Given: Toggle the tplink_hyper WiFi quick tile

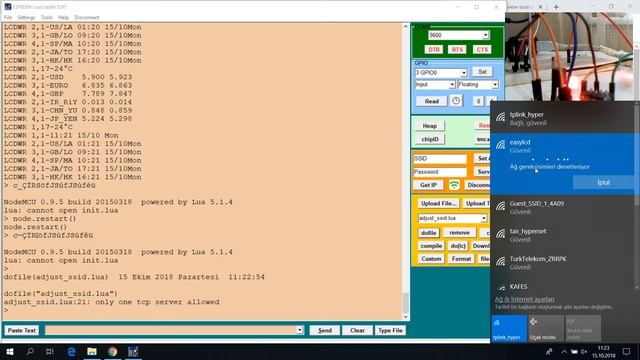Looking at the screenshot, I should [509, 328].
